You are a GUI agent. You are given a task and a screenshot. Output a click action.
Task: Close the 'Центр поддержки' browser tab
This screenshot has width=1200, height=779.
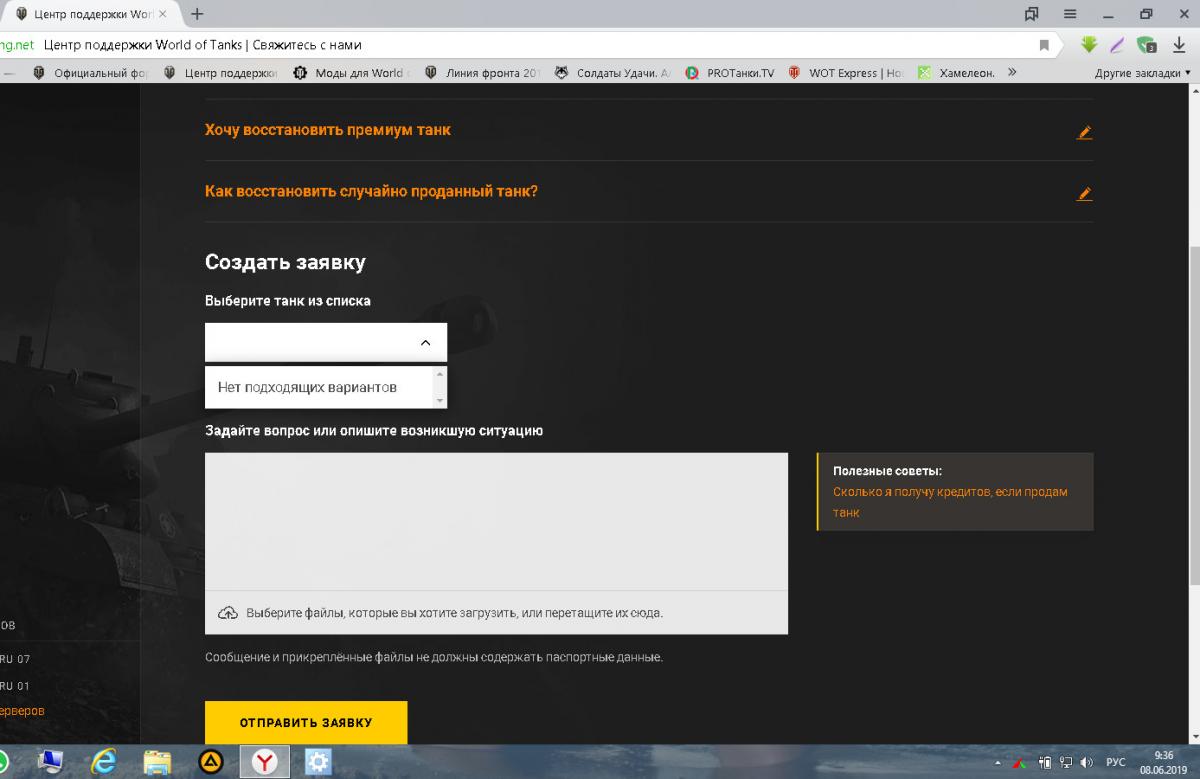(x=163, y=14)
